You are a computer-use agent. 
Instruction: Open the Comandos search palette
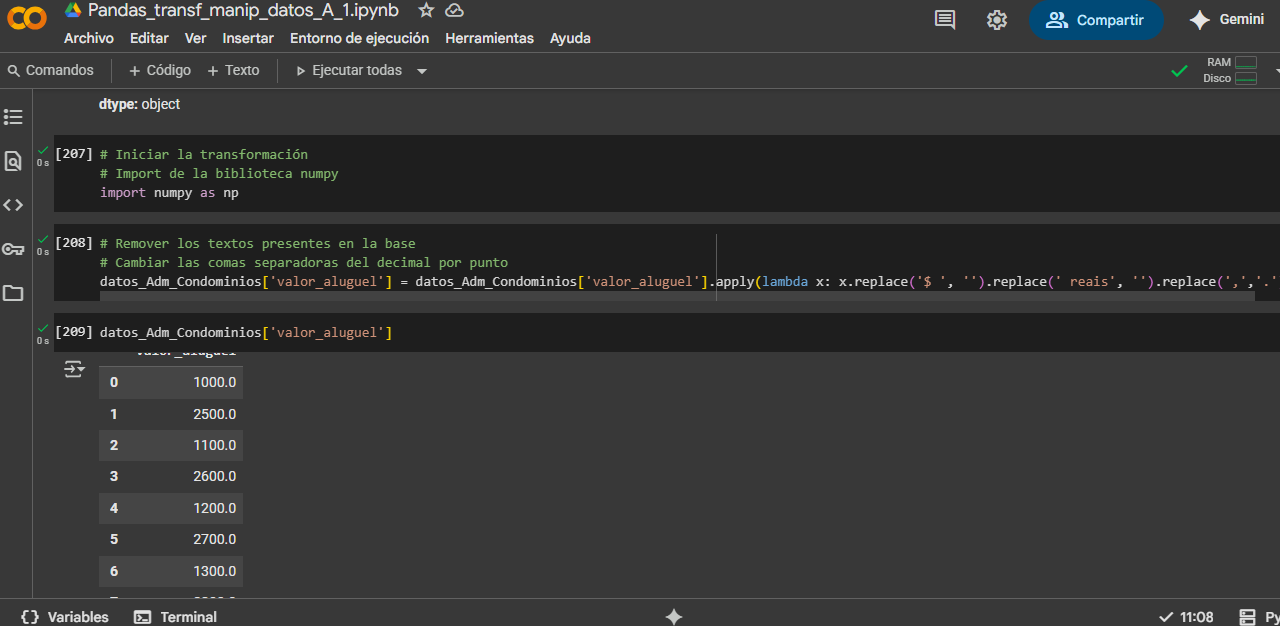[50, 70]
